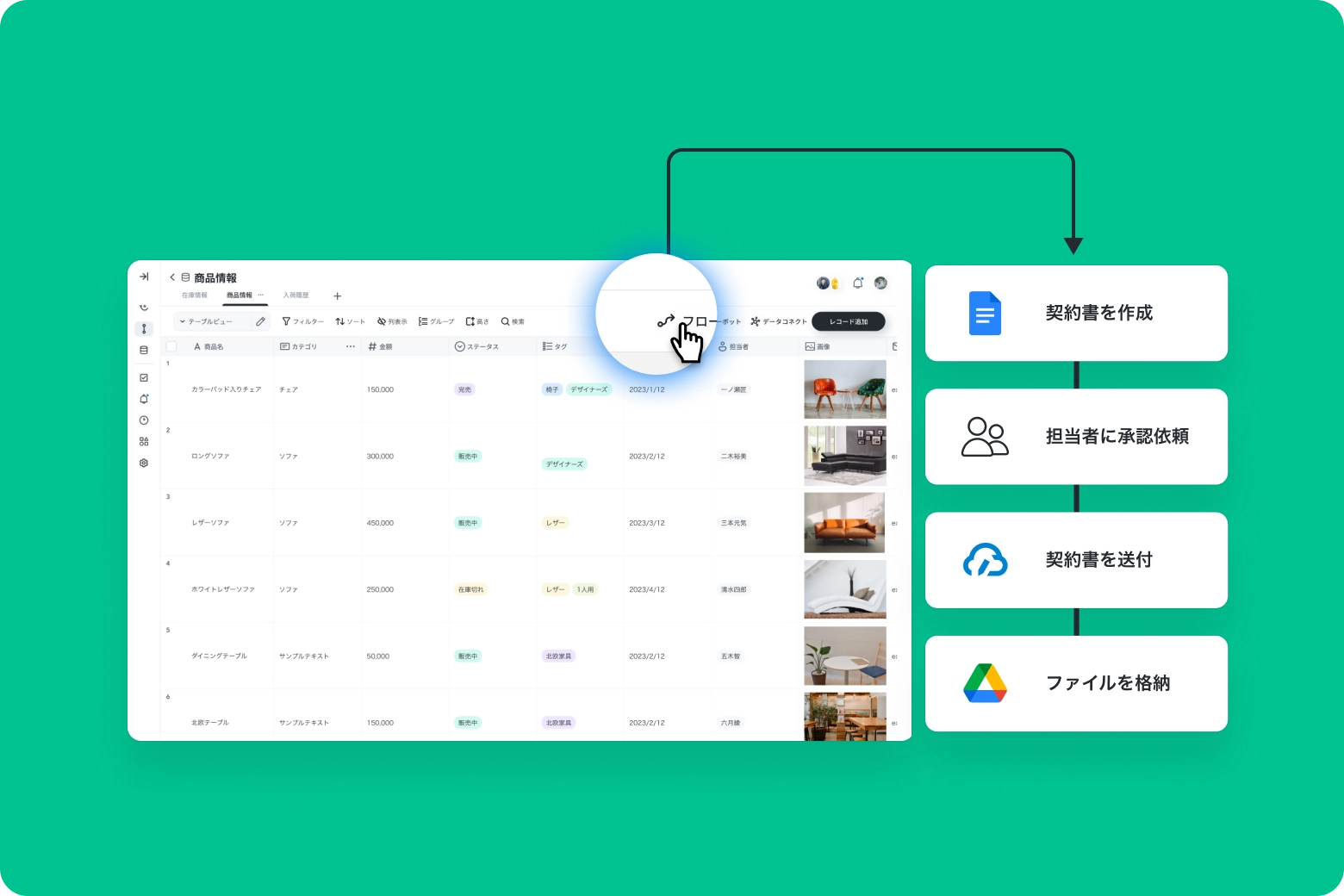Open the settings gear in the sidebar

(x=144, y=463)
